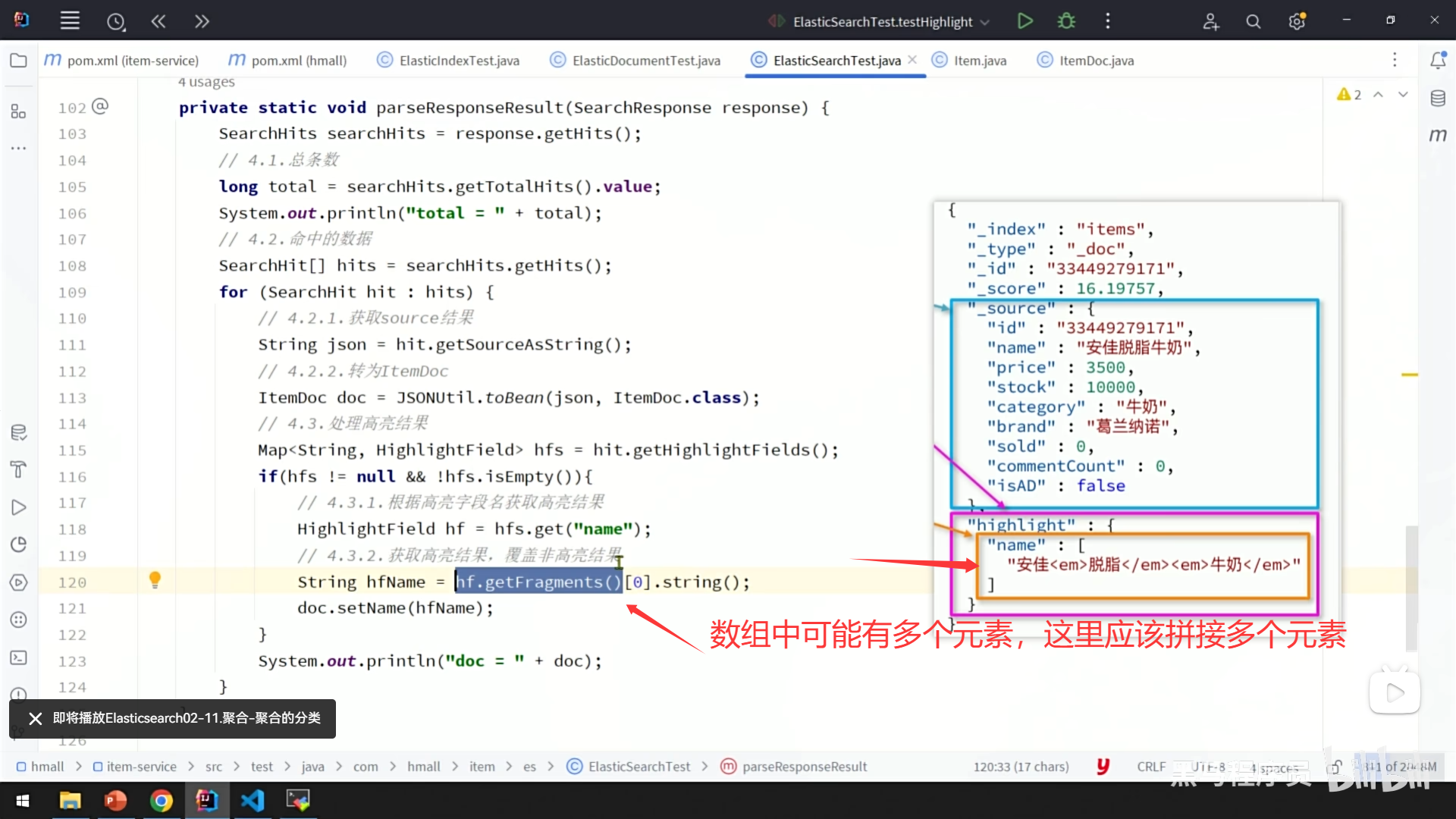Switch to the ItemDoc.java tab
This screenshot has width=1456, height=819.
click(1096, 61)
